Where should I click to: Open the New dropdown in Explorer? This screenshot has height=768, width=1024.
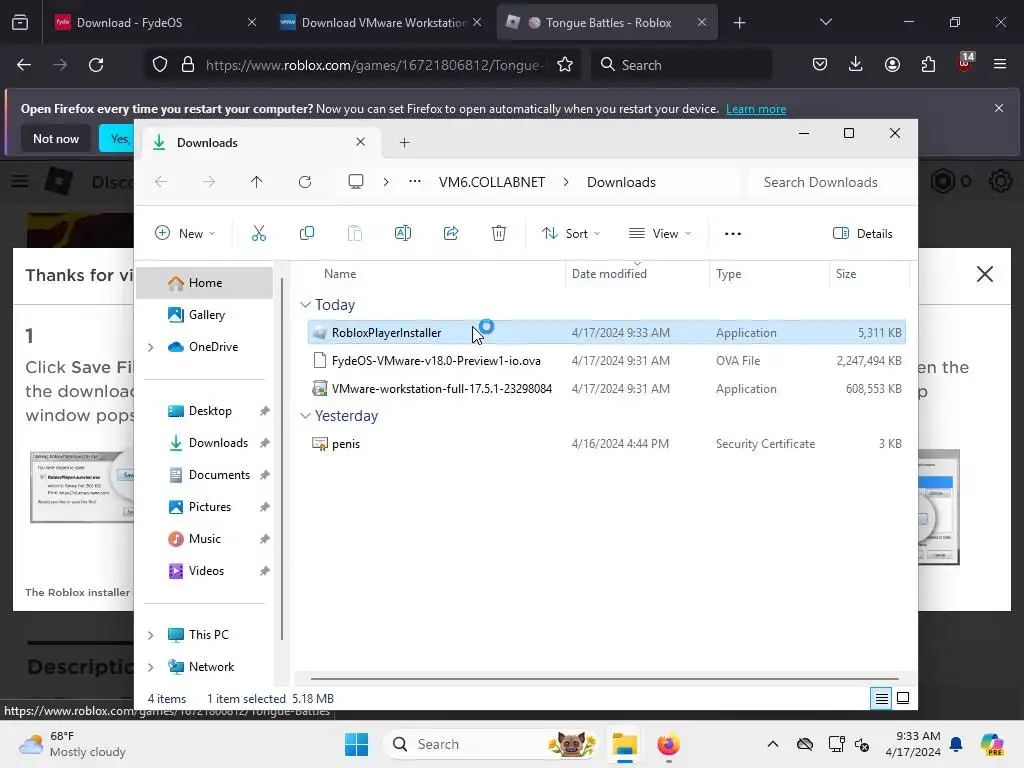[185, 233]
